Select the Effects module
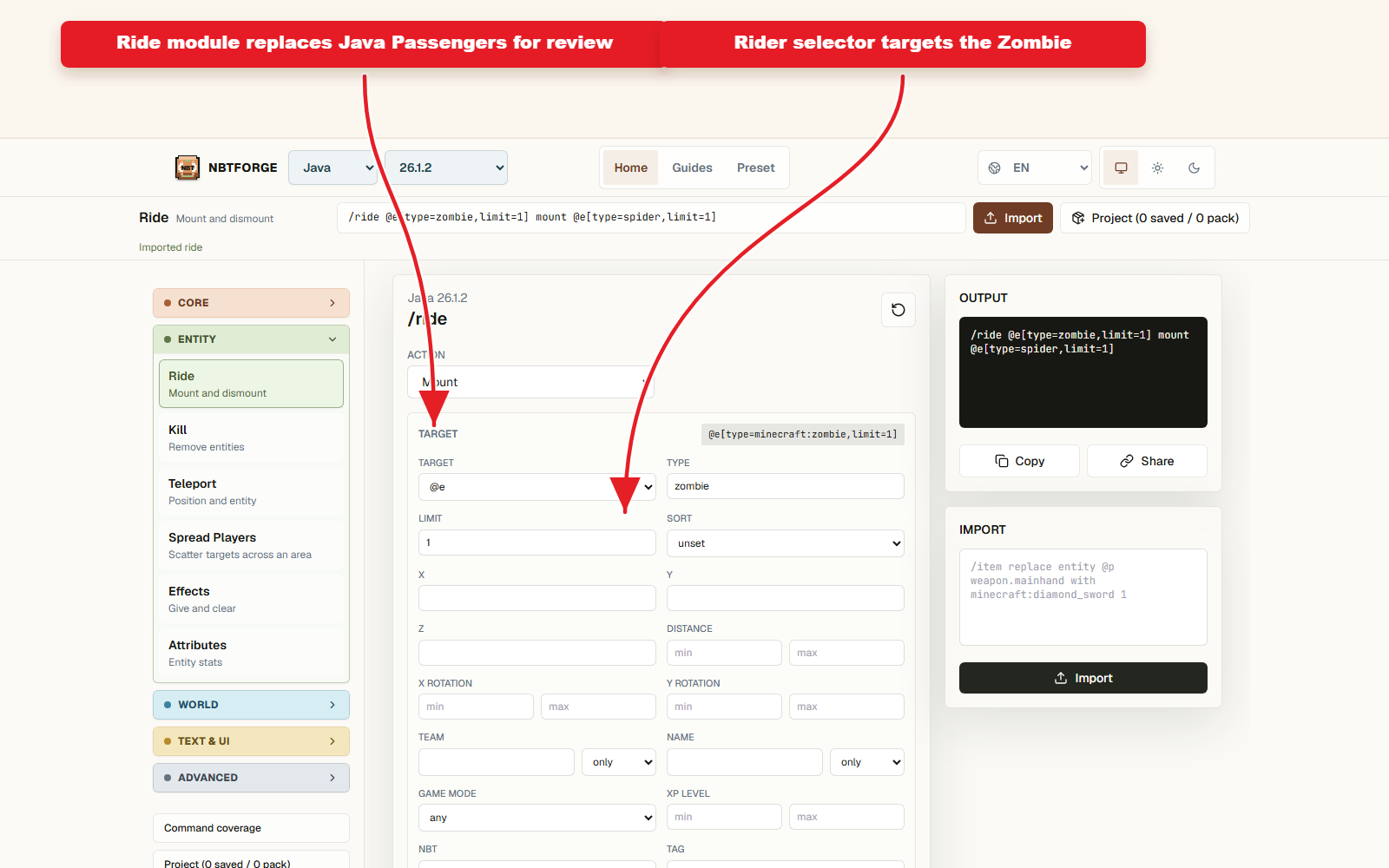This screenshot has height=868, width=1389. (251, 599)
